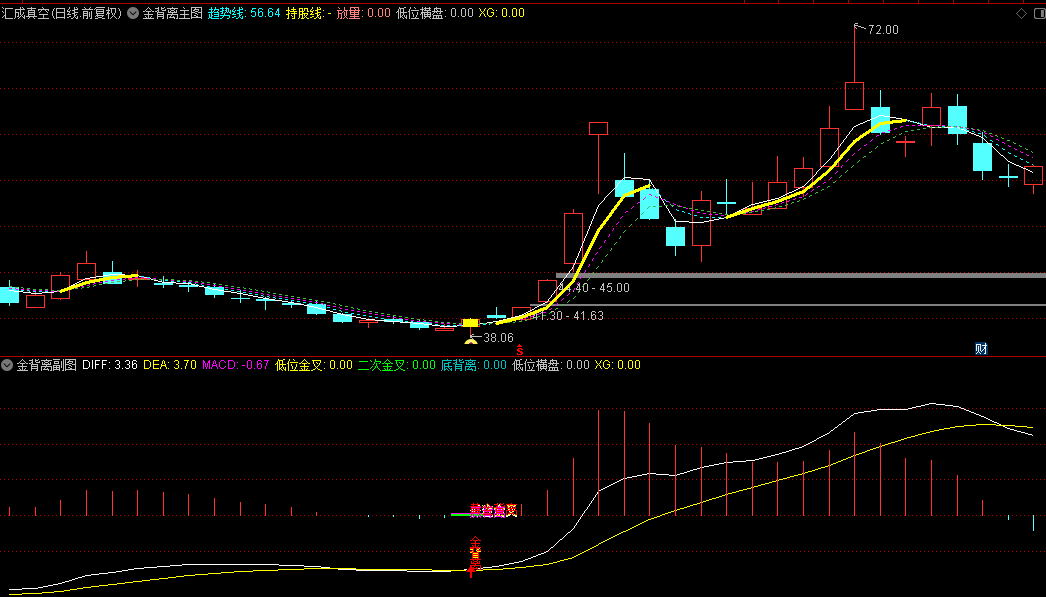Click the yellow ingot marker below 38.06 candle

[471, 340]
